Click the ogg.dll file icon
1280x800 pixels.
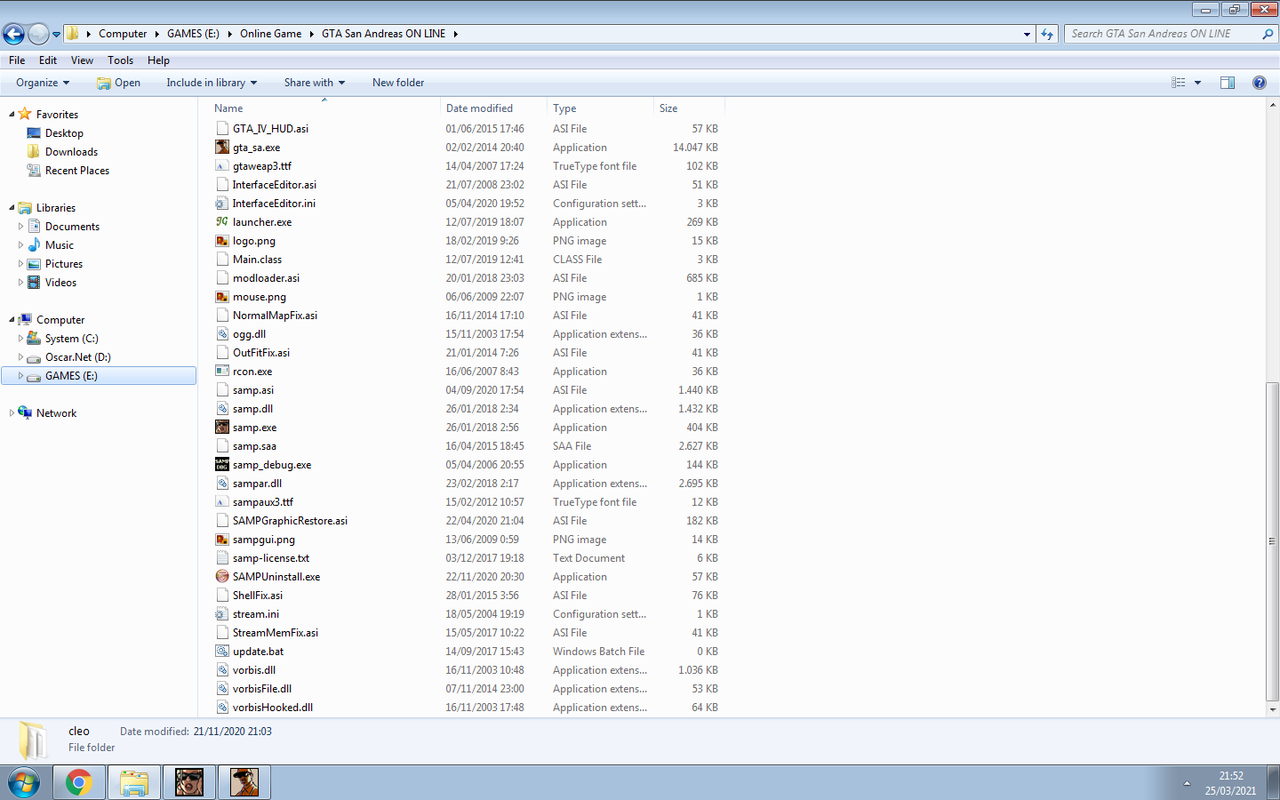(223, 334)
